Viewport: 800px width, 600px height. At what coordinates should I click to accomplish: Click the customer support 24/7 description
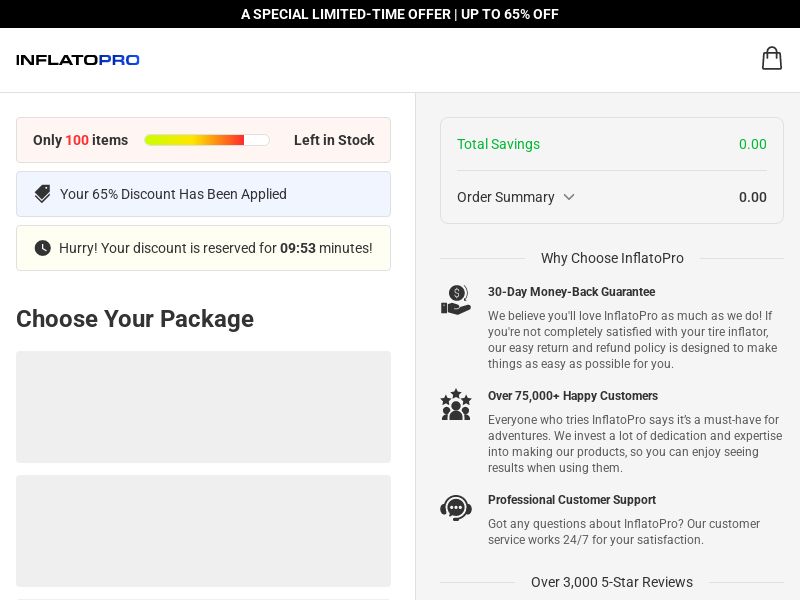623,532
